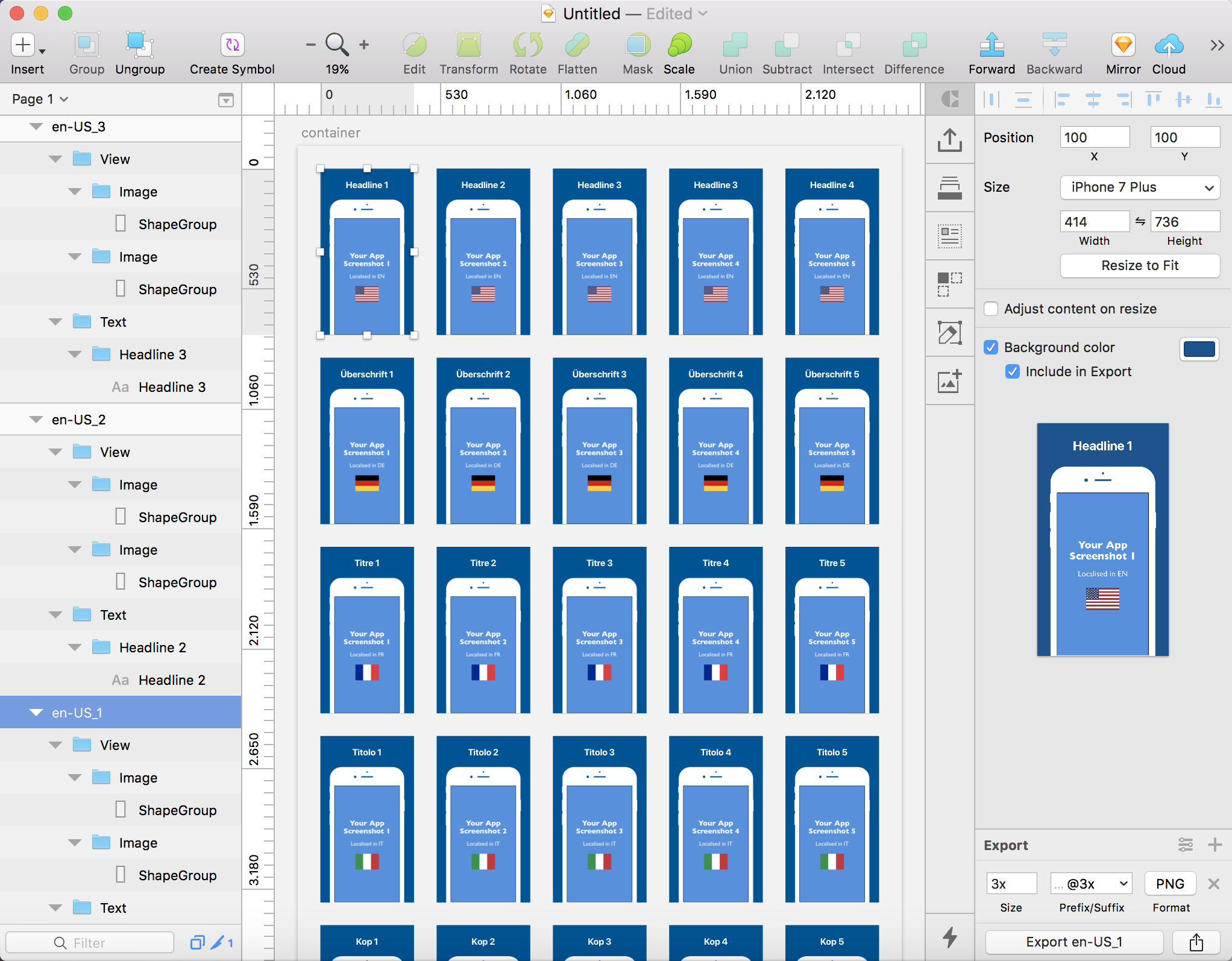Uncheck Background color checkbox
Viewport: 1232px width, 961px height.
click(991, 347)
